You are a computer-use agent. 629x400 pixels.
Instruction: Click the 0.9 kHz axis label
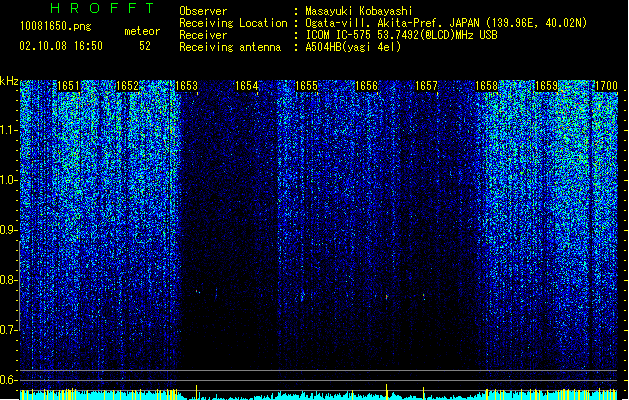coord(9,230)
